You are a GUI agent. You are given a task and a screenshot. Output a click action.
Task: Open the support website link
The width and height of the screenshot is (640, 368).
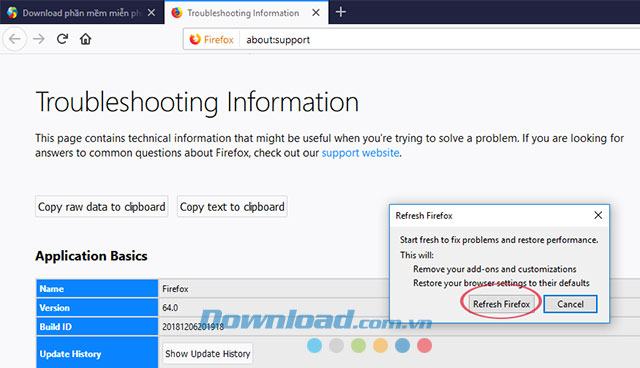360,153
